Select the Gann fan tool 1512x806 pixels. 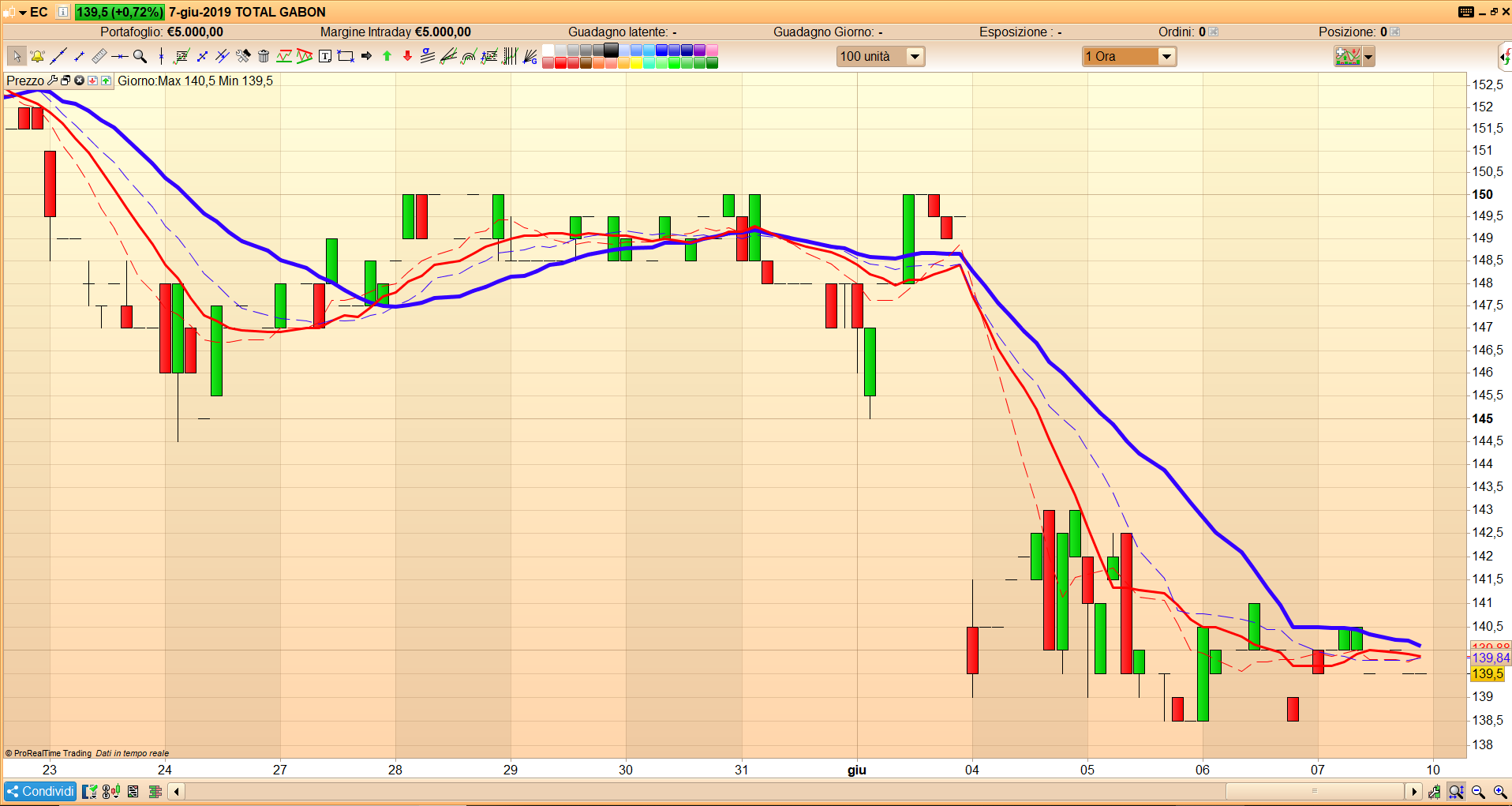point(530,56)
